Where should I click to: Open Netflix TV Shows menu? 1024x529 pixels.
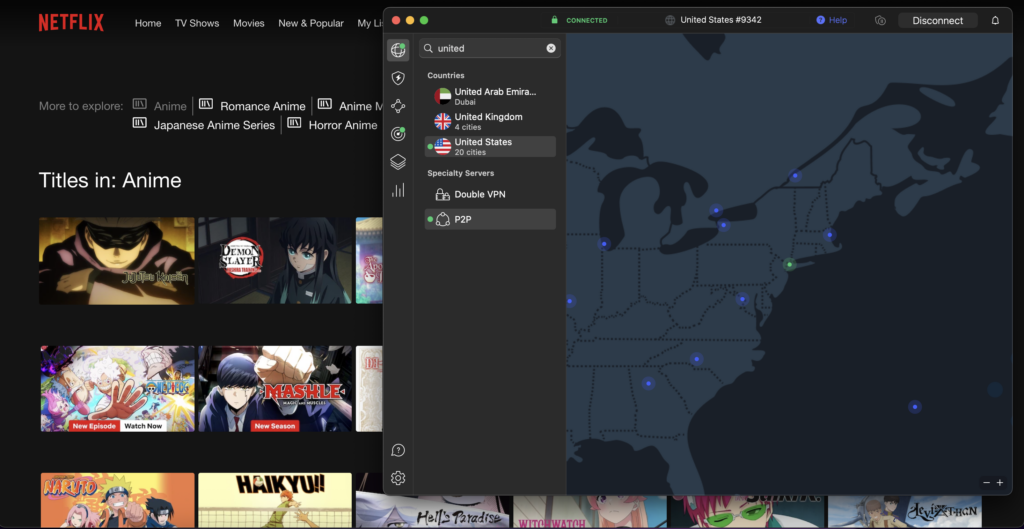tap(197, 23)
